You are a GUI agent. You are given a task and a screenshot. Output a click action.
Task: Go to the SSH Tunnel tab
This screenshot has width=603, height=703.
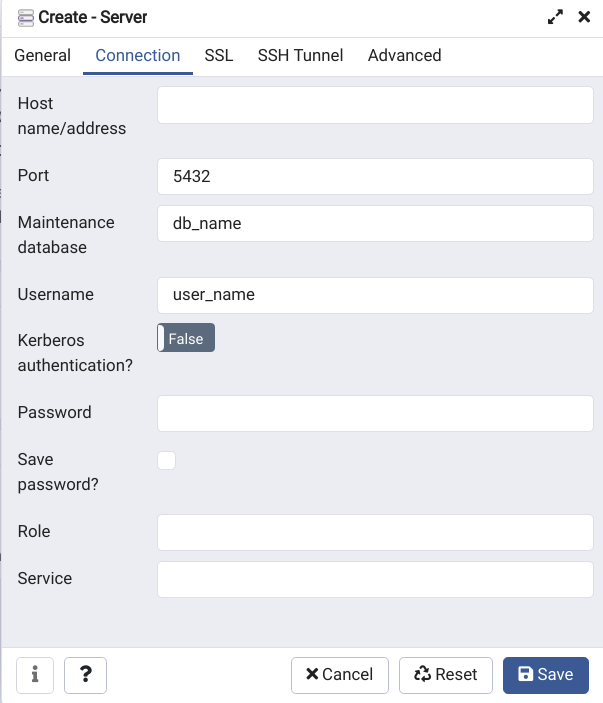[x=300, y=56]
